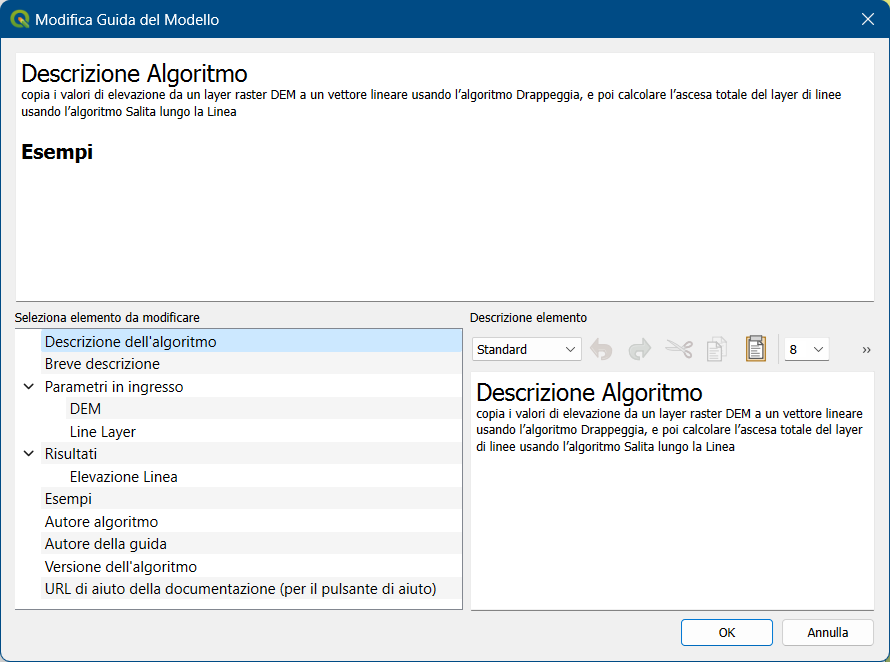The height and width of the screenshot is (662, 890).
Task: Open the Standard paragraph style dropdown
Action: tap(526, 349)
